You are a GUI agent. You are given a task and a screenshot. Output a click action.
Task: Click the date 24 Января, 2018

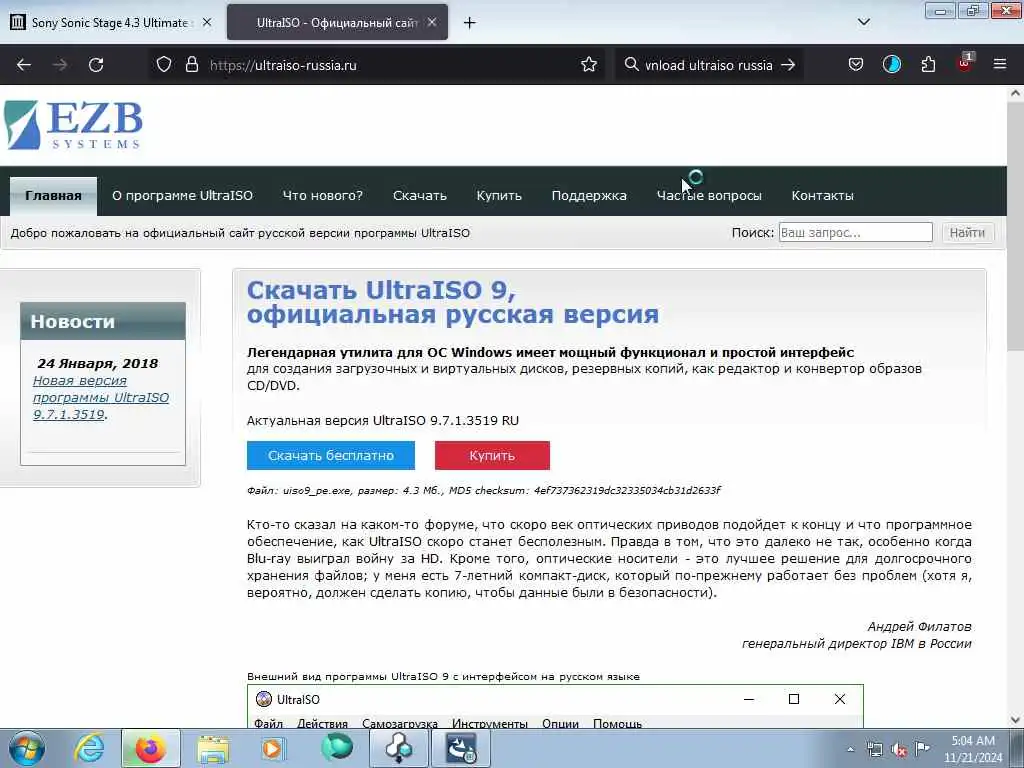(x=97, y=363)
